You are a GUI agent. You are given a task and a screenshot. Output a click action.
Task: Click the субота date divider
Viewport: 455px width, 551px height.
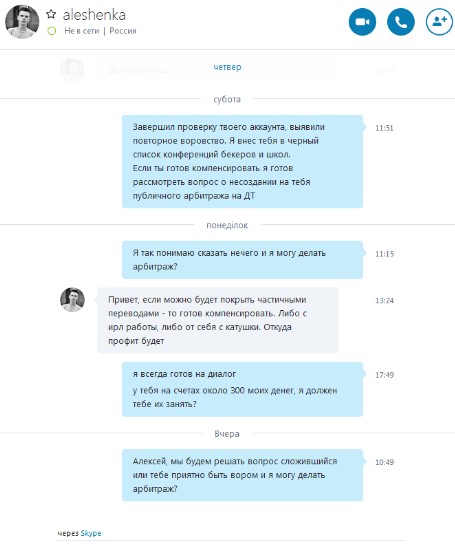[x=227, y=99]
